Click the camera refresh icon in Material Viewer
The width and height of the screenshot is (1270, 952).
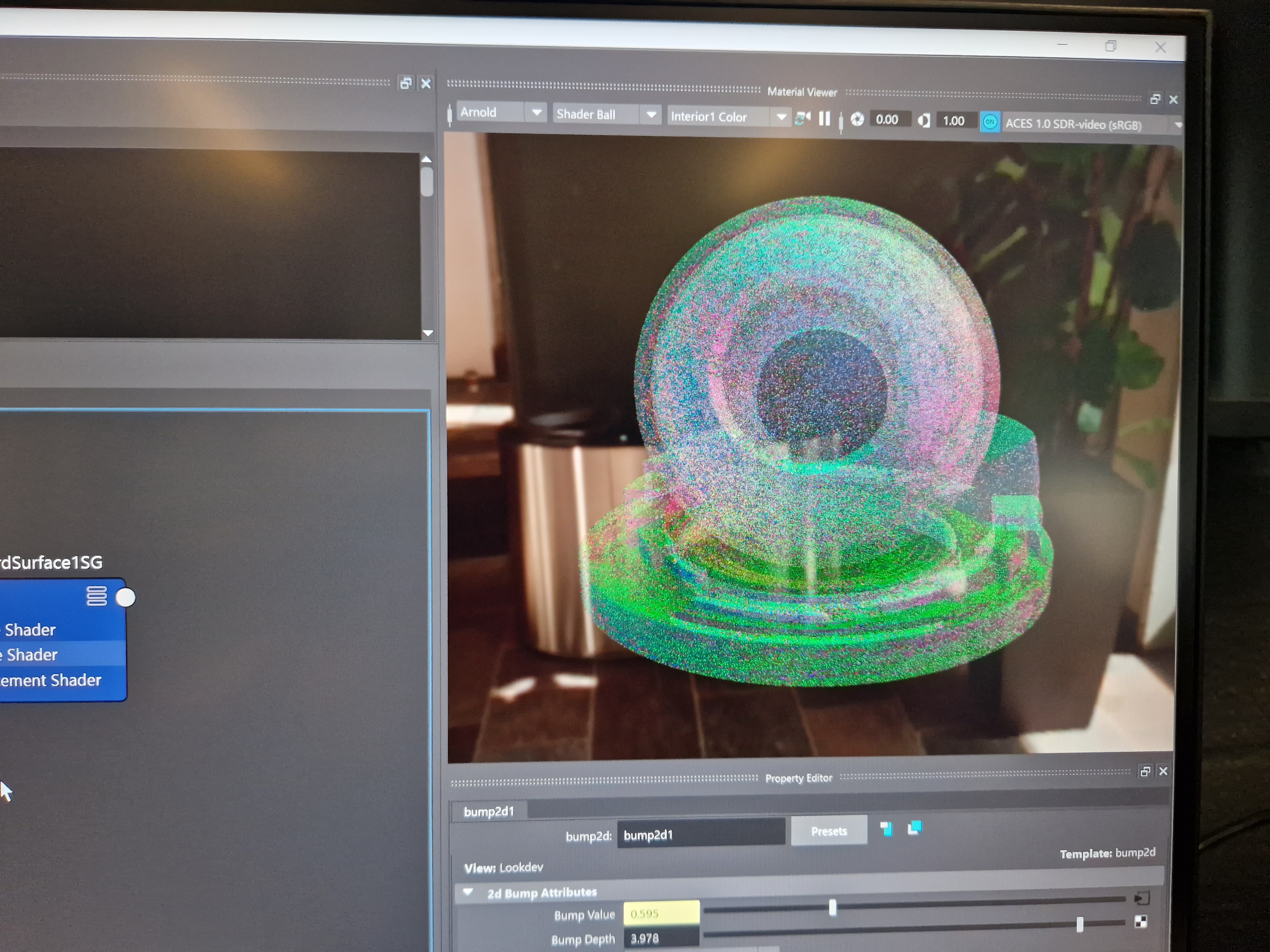click(802, 118)
